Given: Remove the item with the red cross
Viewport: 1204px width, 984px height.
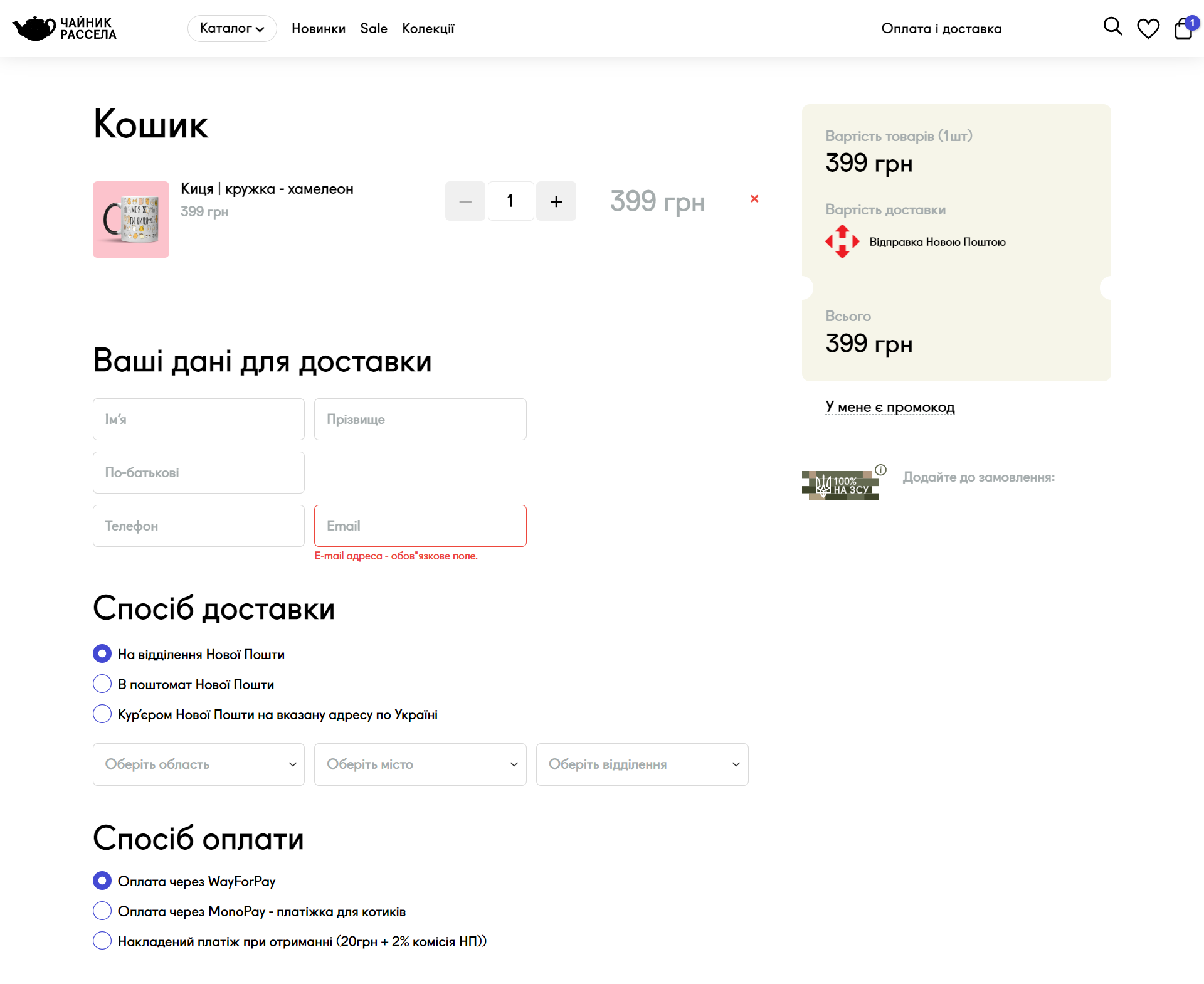Looking at the screenshot, I should click(754, 199).
